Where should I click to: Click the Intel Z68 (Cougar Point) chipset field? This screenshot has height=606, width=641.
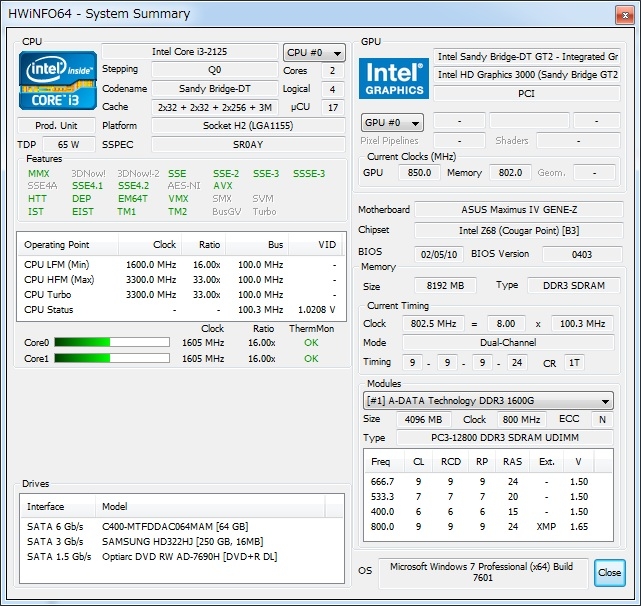pyautogui.click(x=519, y=231)
